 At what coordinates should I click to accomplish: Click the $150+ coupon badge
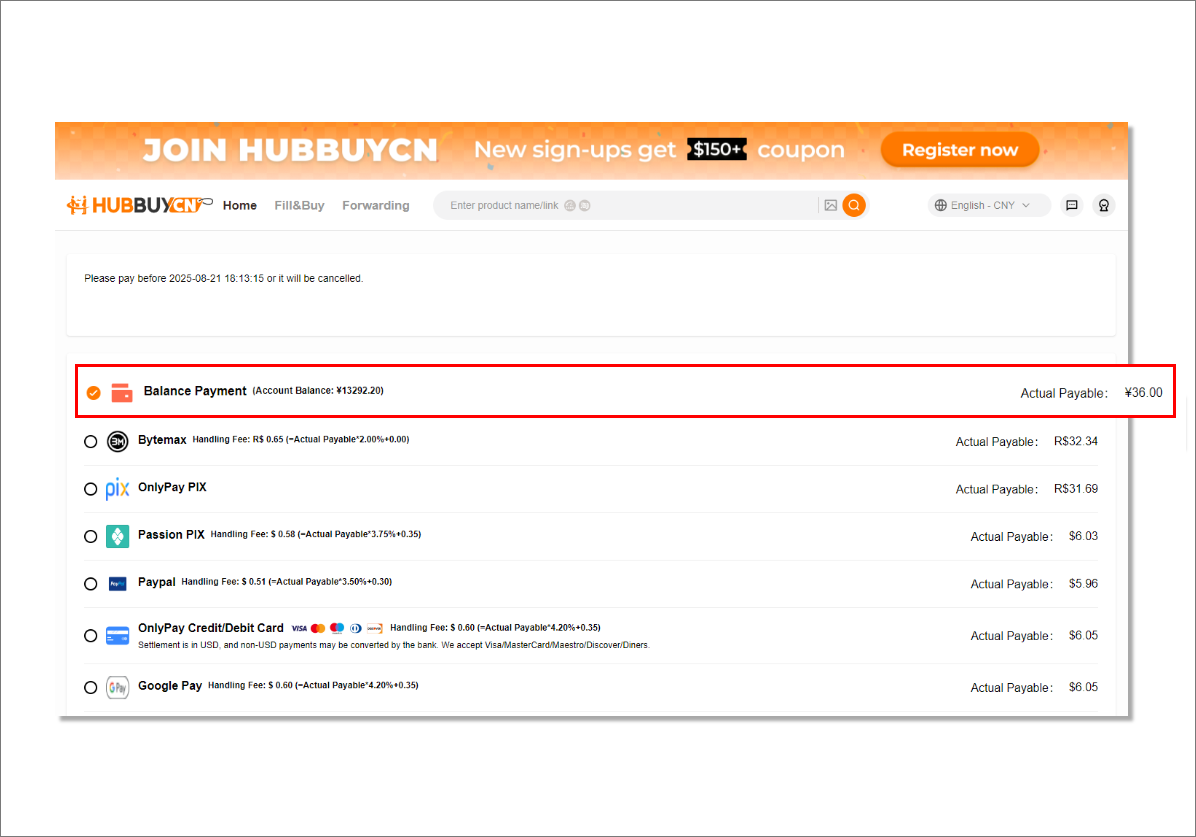(718, 150)
